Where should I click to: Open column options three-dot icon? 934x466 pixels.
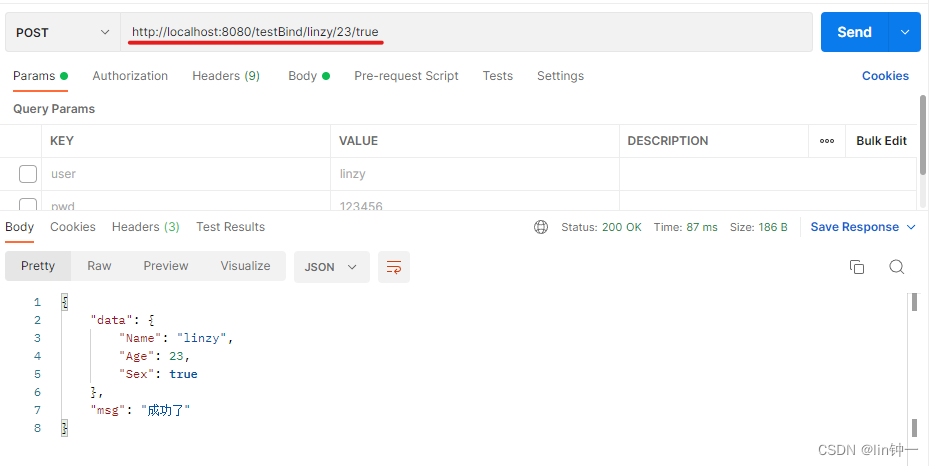tap(827, 141)
